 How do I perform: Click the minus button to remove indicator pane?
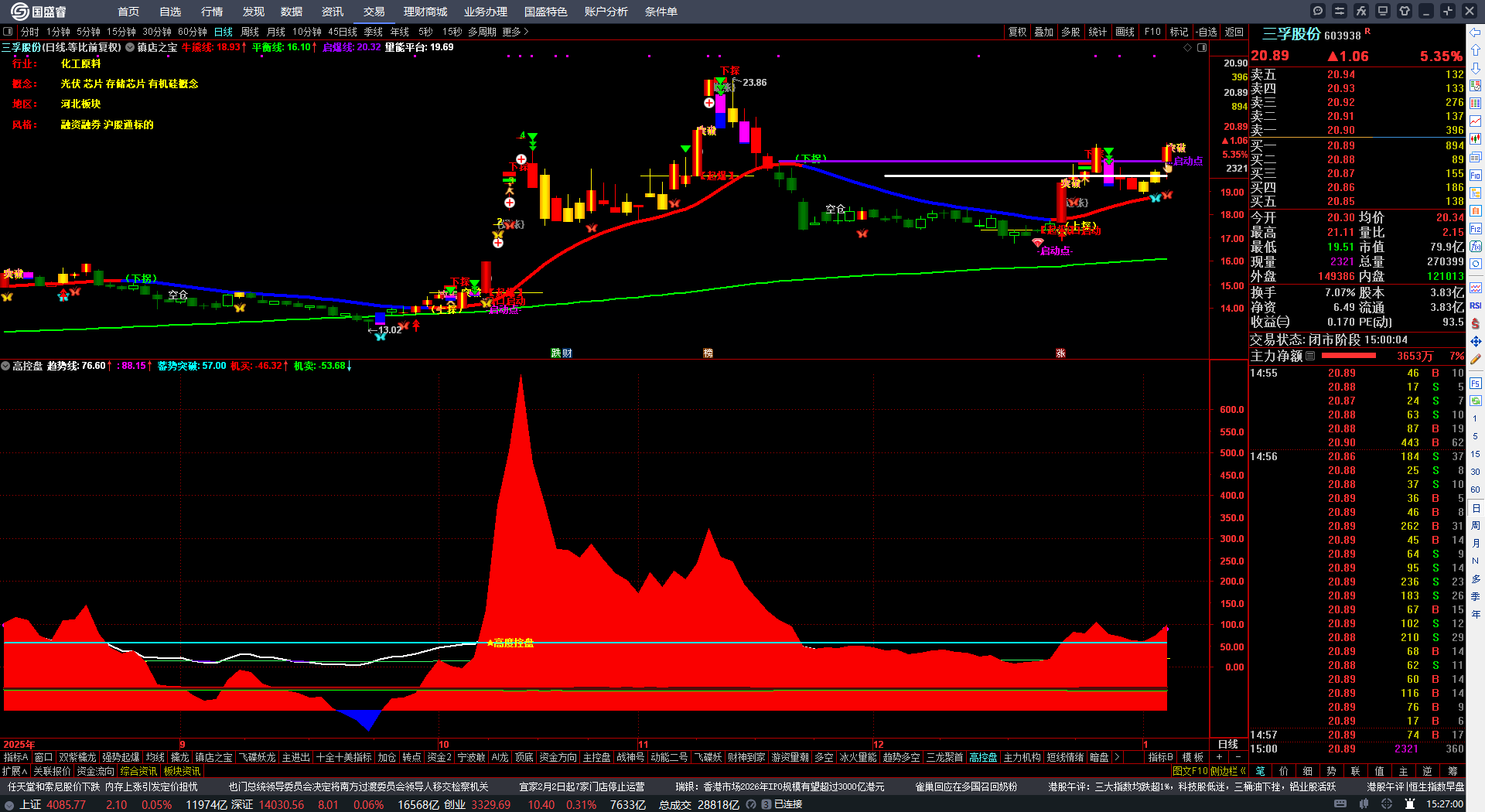1237,757
